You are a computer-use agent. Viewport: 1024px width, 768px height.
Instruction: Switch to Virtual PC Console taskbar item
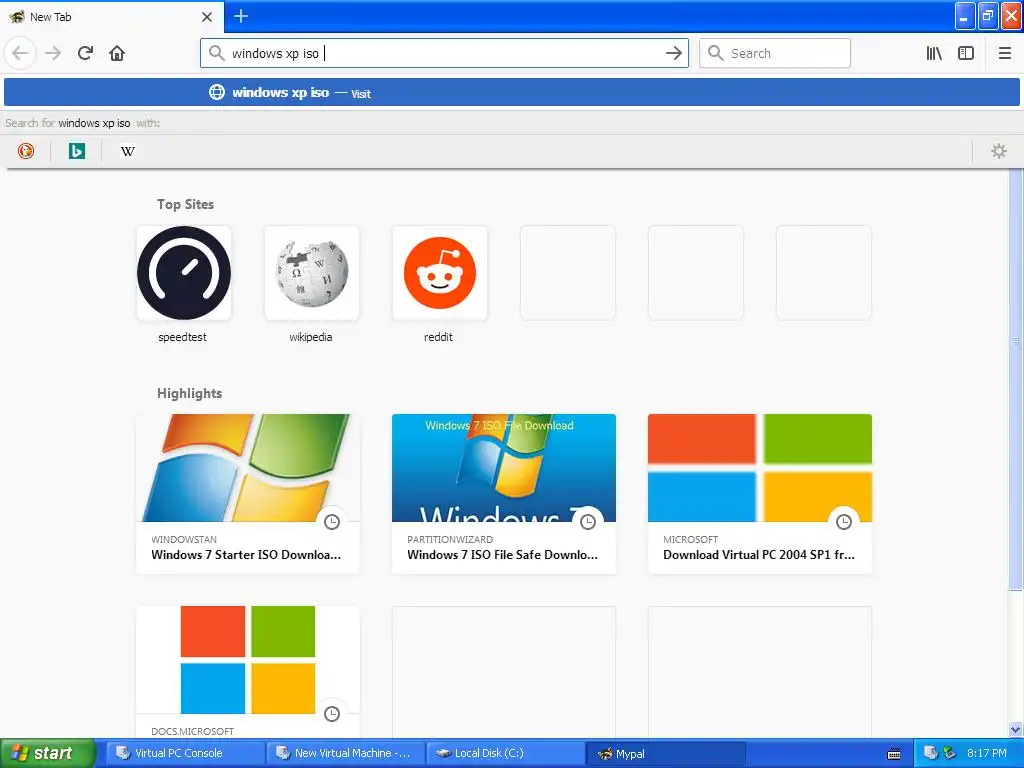click(185, 754)
